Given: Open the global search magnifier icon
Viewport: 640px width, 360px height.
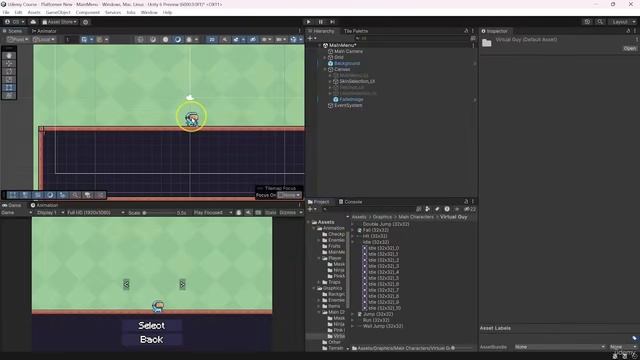Looking at the screenshot, I should [x=600, y=22].
